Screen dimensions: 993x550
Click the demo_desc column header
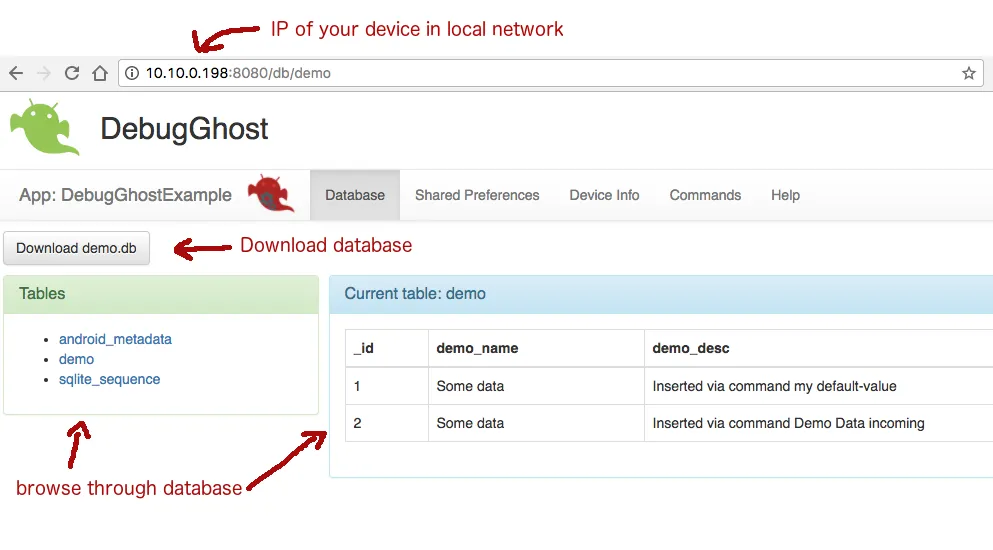(819, 348)
